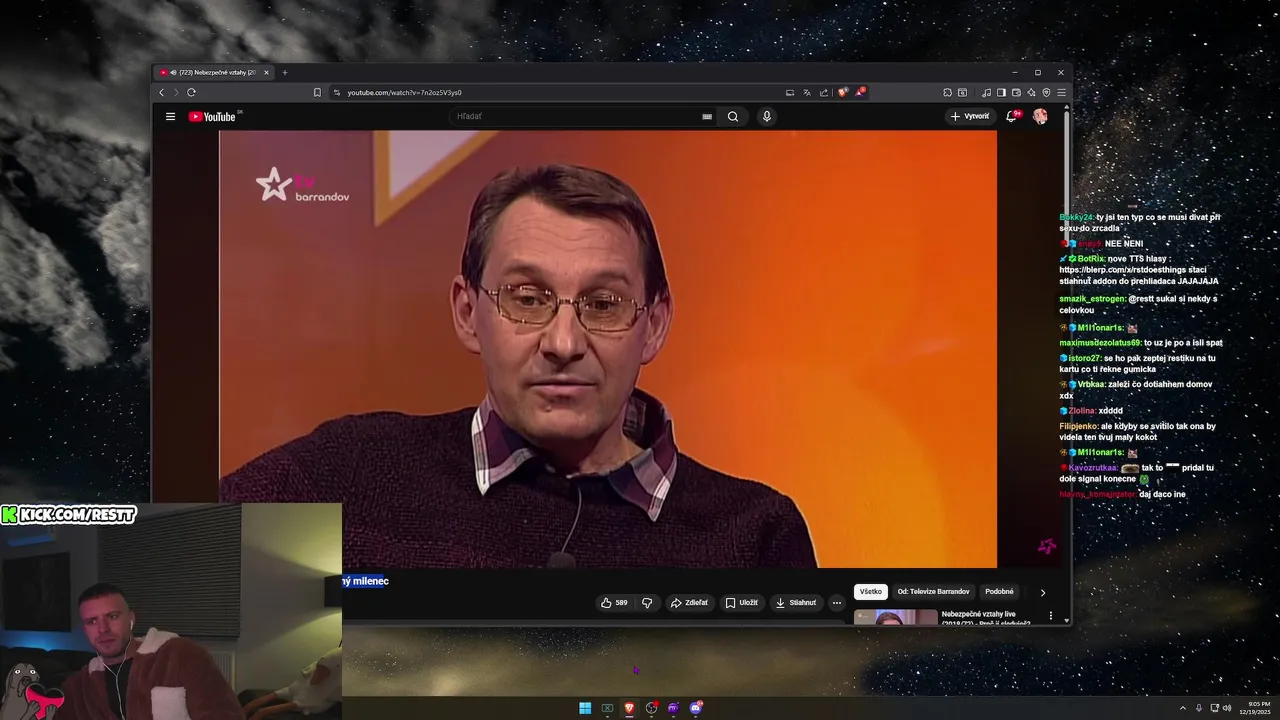Open site settings icon left of URL
Image resolution: width=1280 pixels, height=720 pixels.
pyautogui.click(x=337, y=92)
